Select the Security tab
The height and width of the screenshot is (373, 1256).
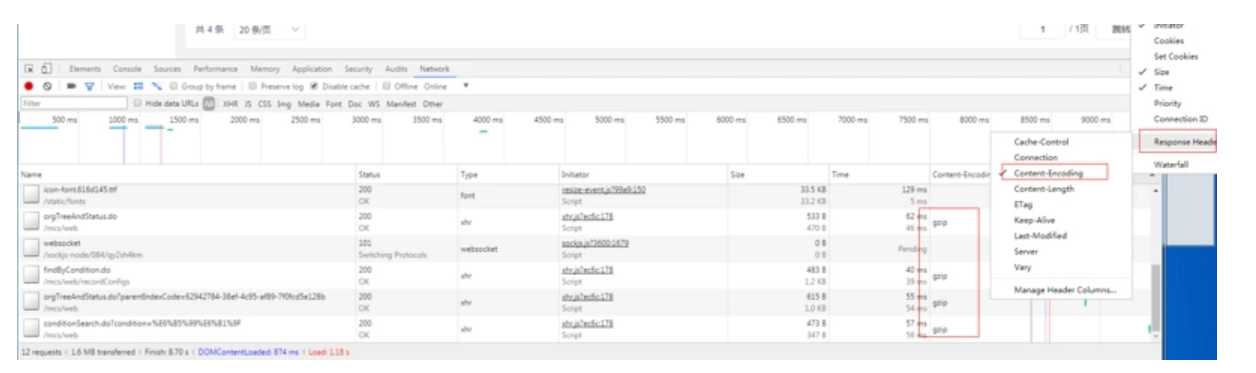358,69
